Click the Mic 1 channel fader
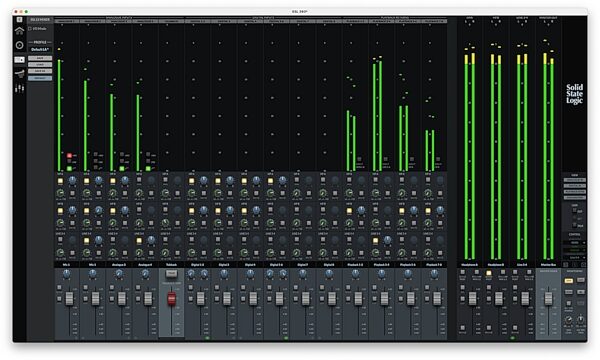600x360 pixels. (x=69, y=299)
